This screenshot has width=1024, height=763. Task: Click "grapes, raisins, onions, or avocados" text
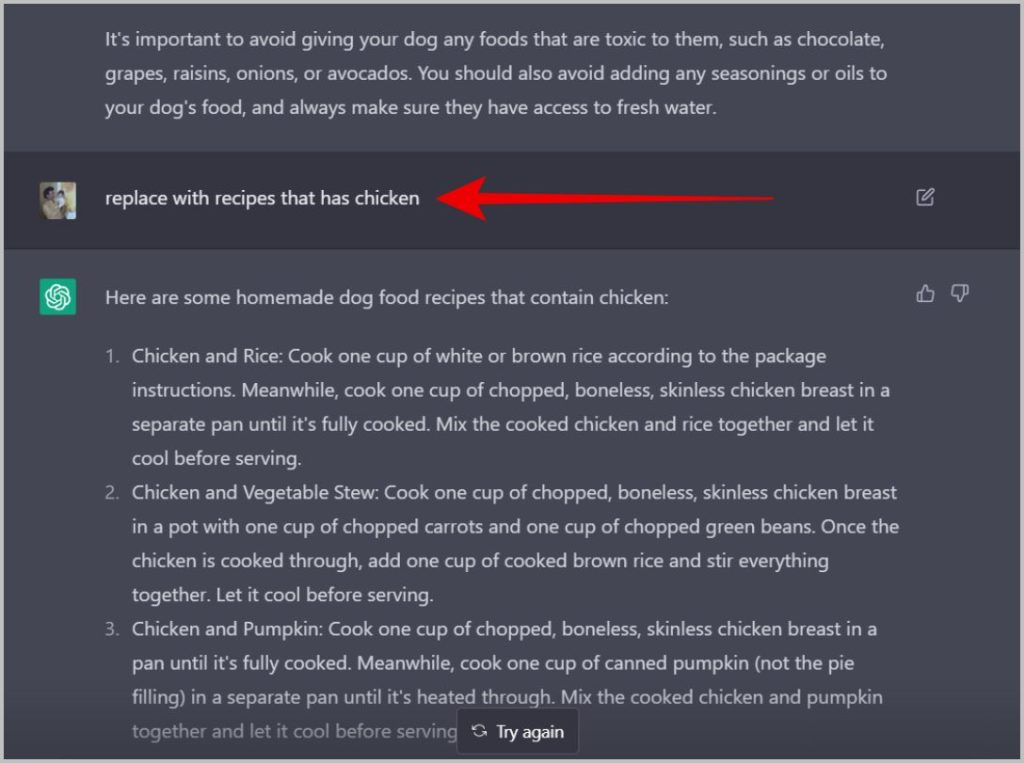pos(258,74)
